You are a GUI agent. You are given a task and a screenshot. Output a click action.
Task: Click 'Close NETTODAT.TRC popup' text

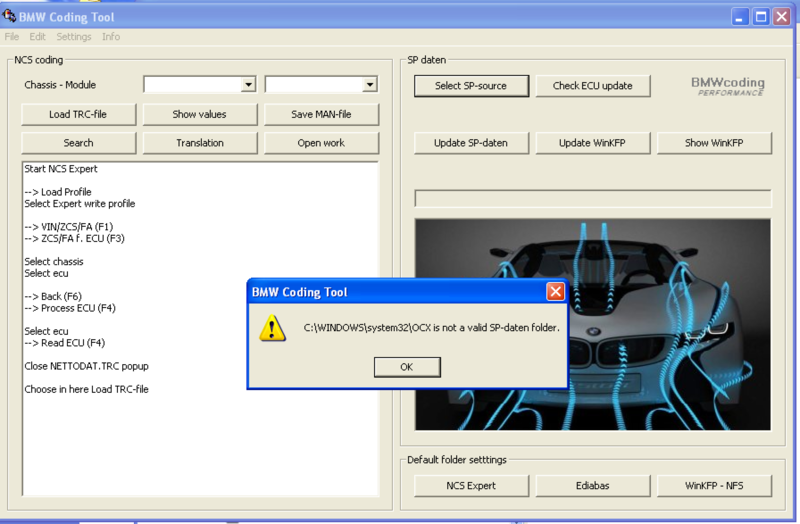click(86, 366)
